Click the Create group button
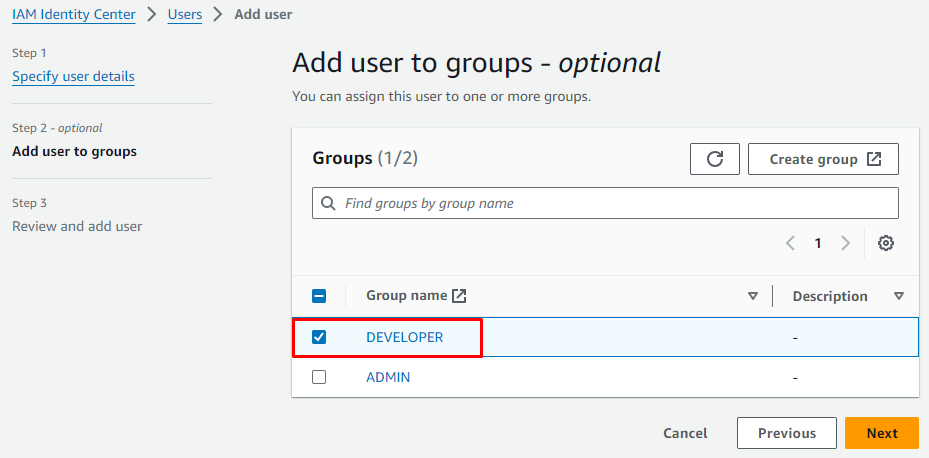Viewport: 929px width, 458px height. click(x=823, y=159)
